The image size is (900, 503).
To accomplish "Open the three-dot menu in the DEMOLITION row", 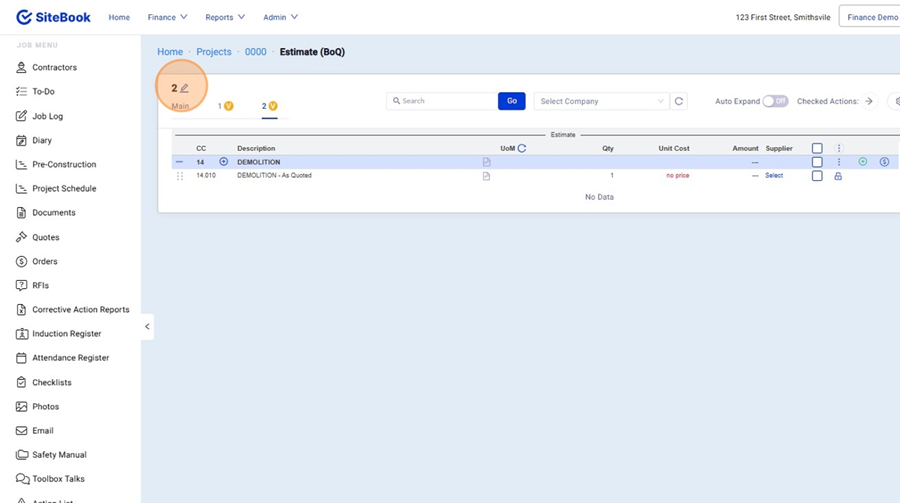I will 839,162.
